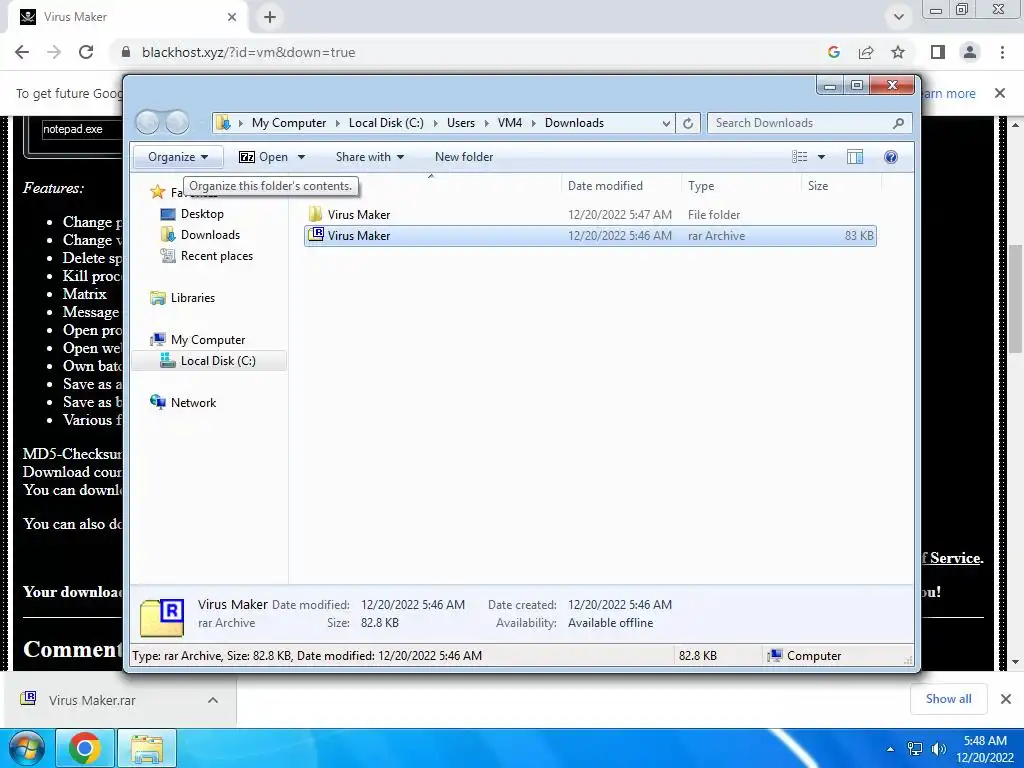Show hidden tray icons arrow
The image size is (1024, 768).
click(x=890, y=749)
